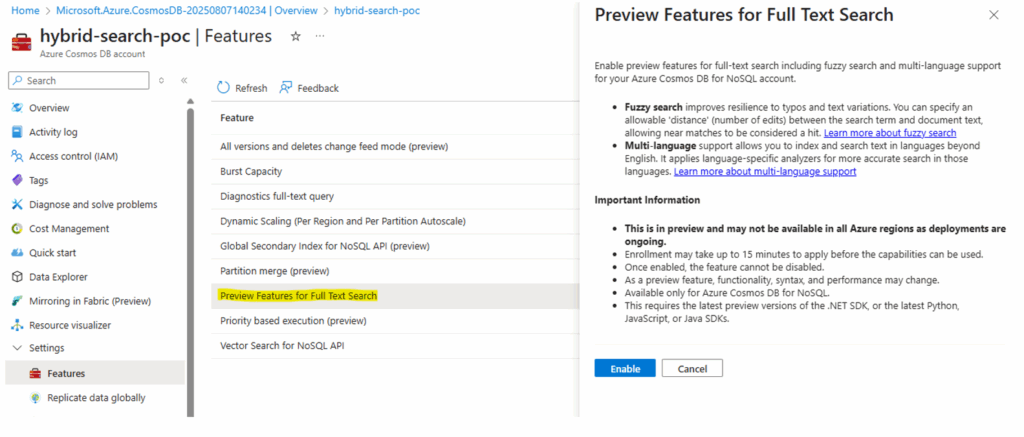Go to Home breadcrumb
This screenshot has width=1024, height=437.
click(25, 10)
